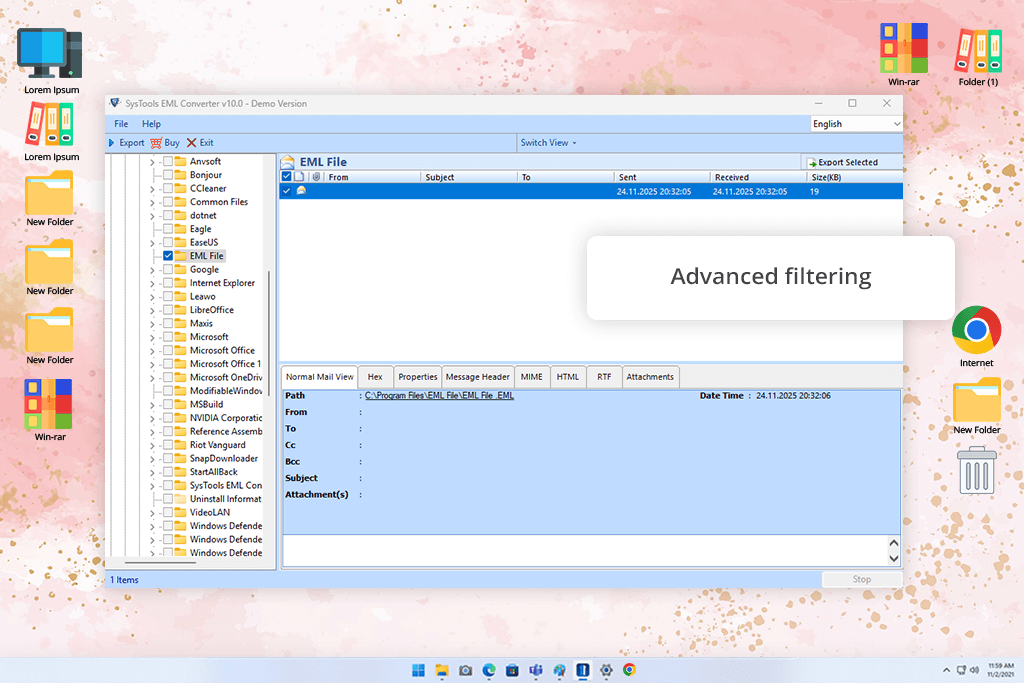Open the Help menu

click(151, 123)
